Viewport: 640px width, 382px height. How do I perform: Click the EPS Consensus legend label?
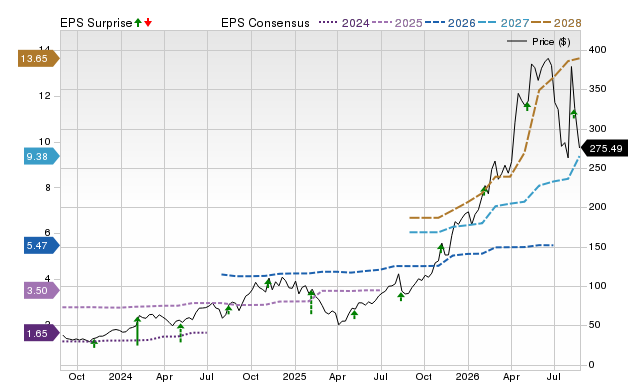click(265, 23)
